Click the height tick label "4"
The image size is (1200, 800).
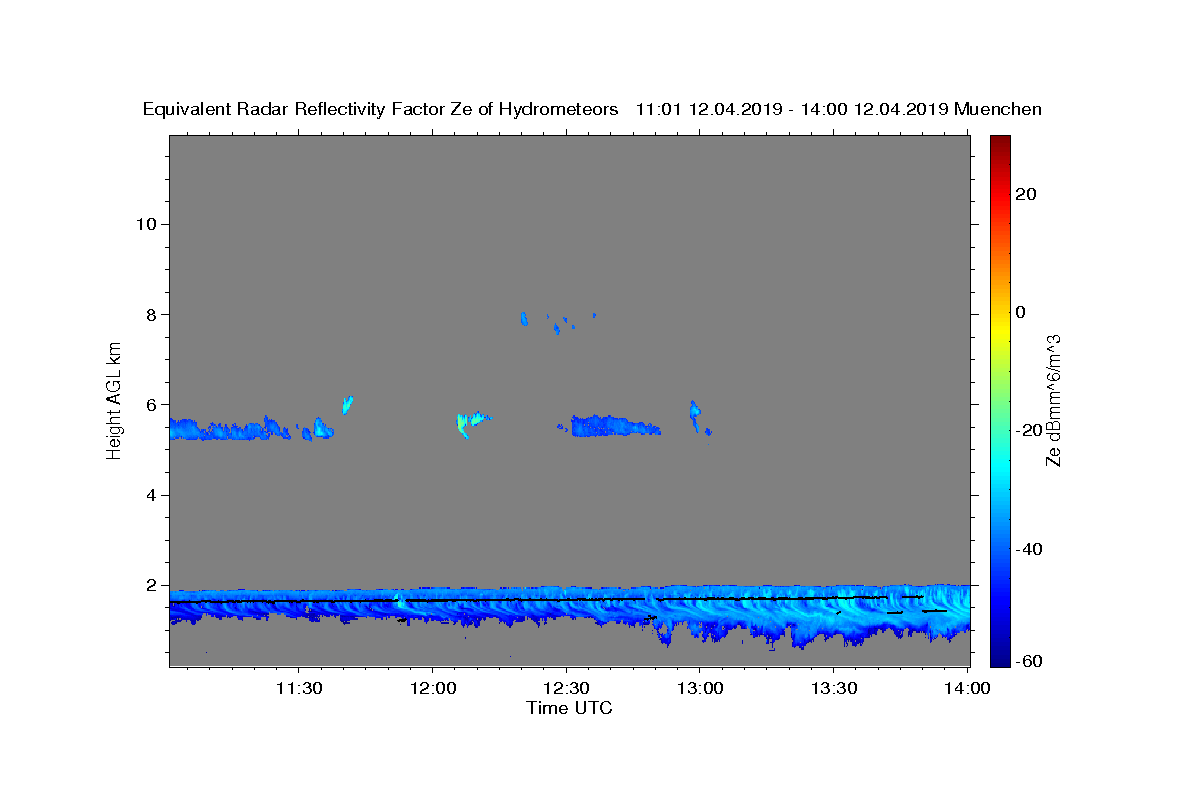point(151,495)
